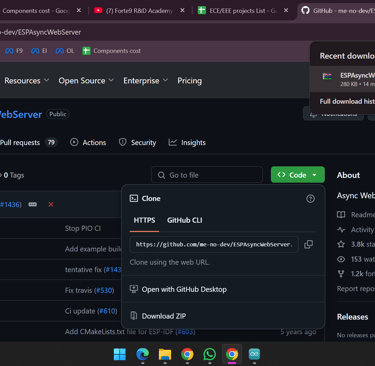The height and width of the screenshot is (366, 375).
Task: Open the Windows Start menu
Action: click(x=120, y=354)
